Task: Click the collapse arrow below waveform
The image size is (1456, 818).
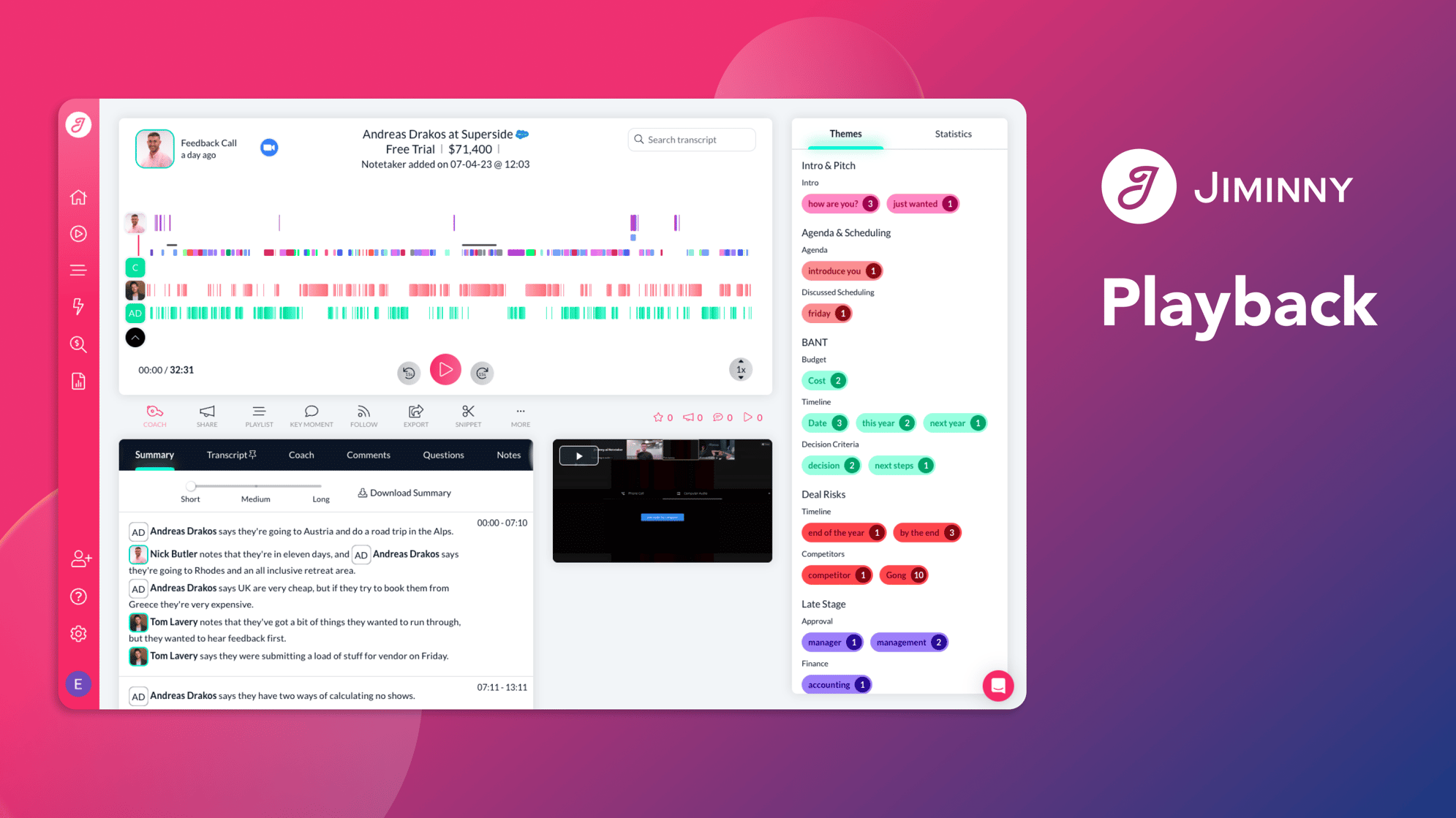Action: (135, 338)
